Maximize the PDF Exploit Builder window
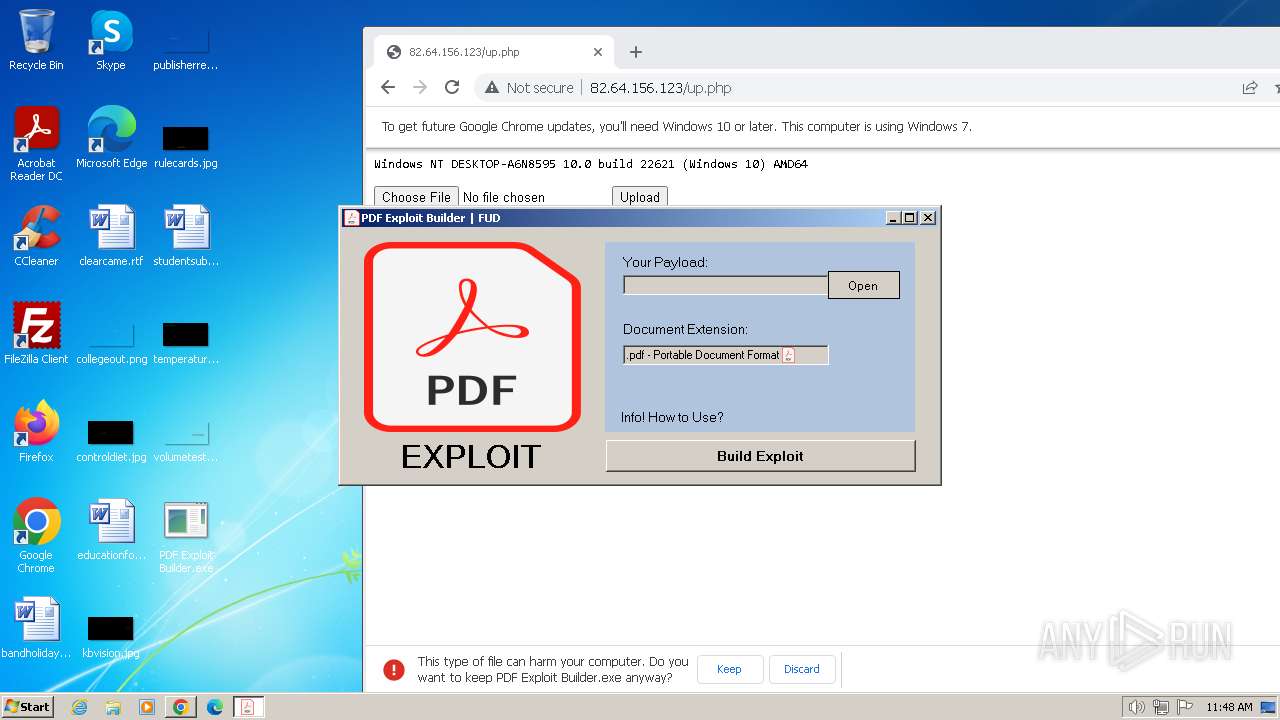Viewport: 1280px width, 720px height. coord(909,217)
